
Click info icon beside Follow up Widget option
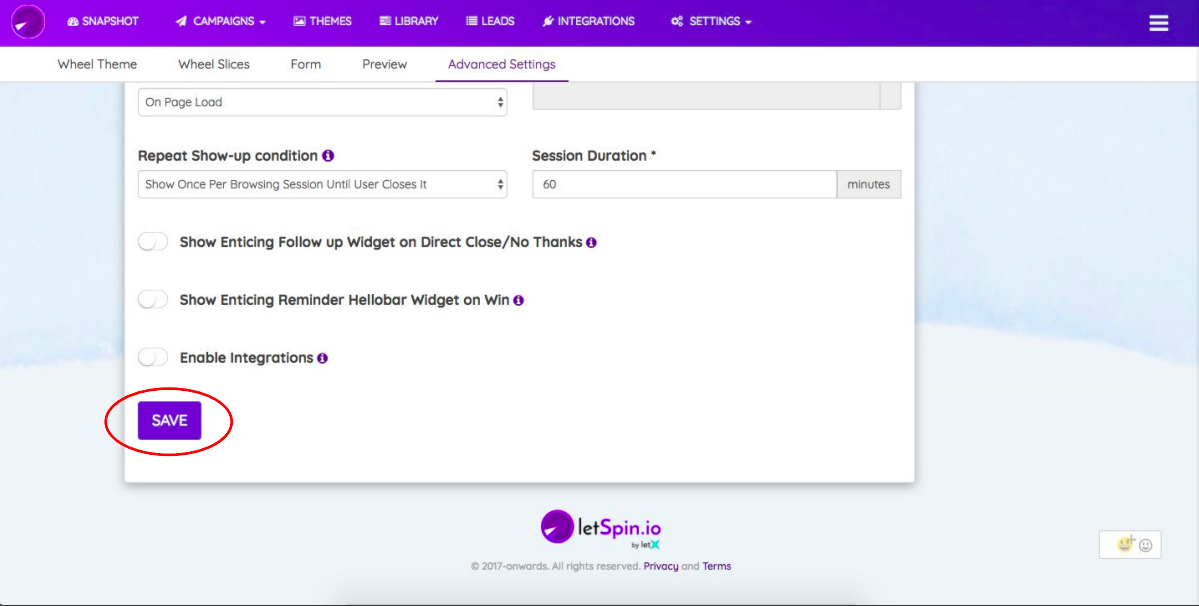point(591,242)
